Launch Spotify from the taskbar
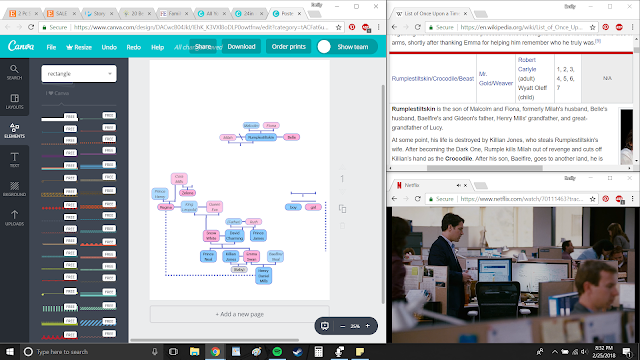Viewport: 640px width, 360px height. (277, 351)
